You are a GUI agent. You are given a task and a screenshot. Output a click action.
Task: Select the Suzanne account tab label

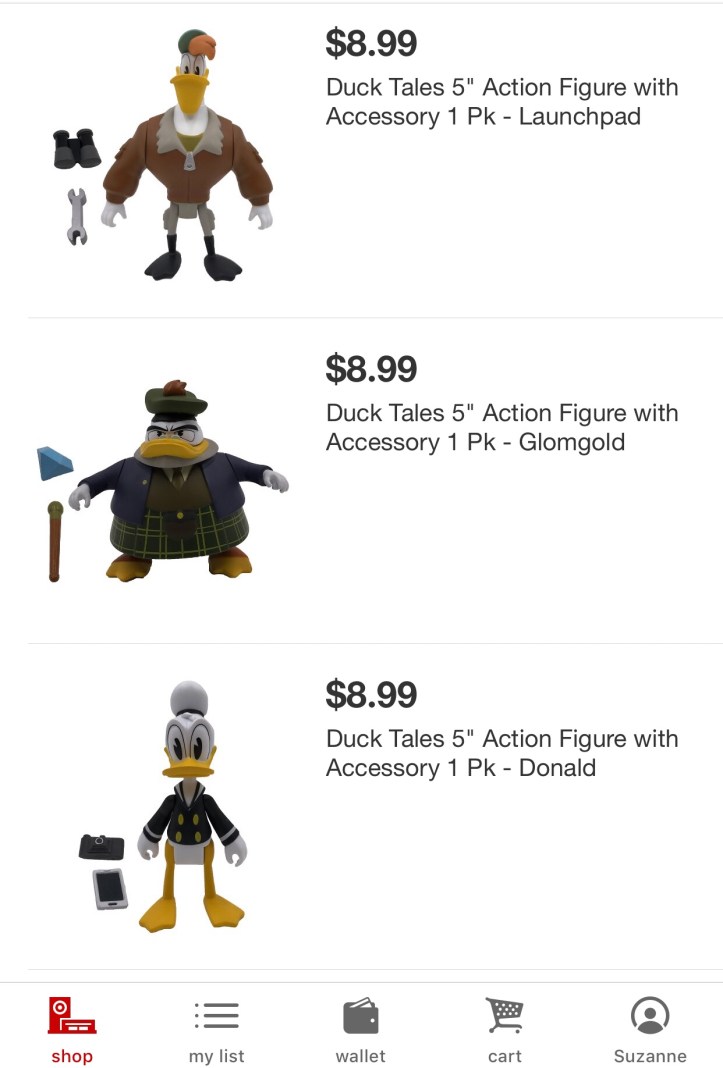pyautogui.click(x=650, y=1056)
